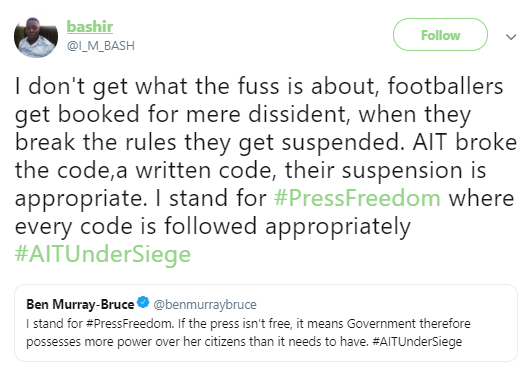
Task: Click the text "AIT broke" in tweet
Action: coord(465,142)
